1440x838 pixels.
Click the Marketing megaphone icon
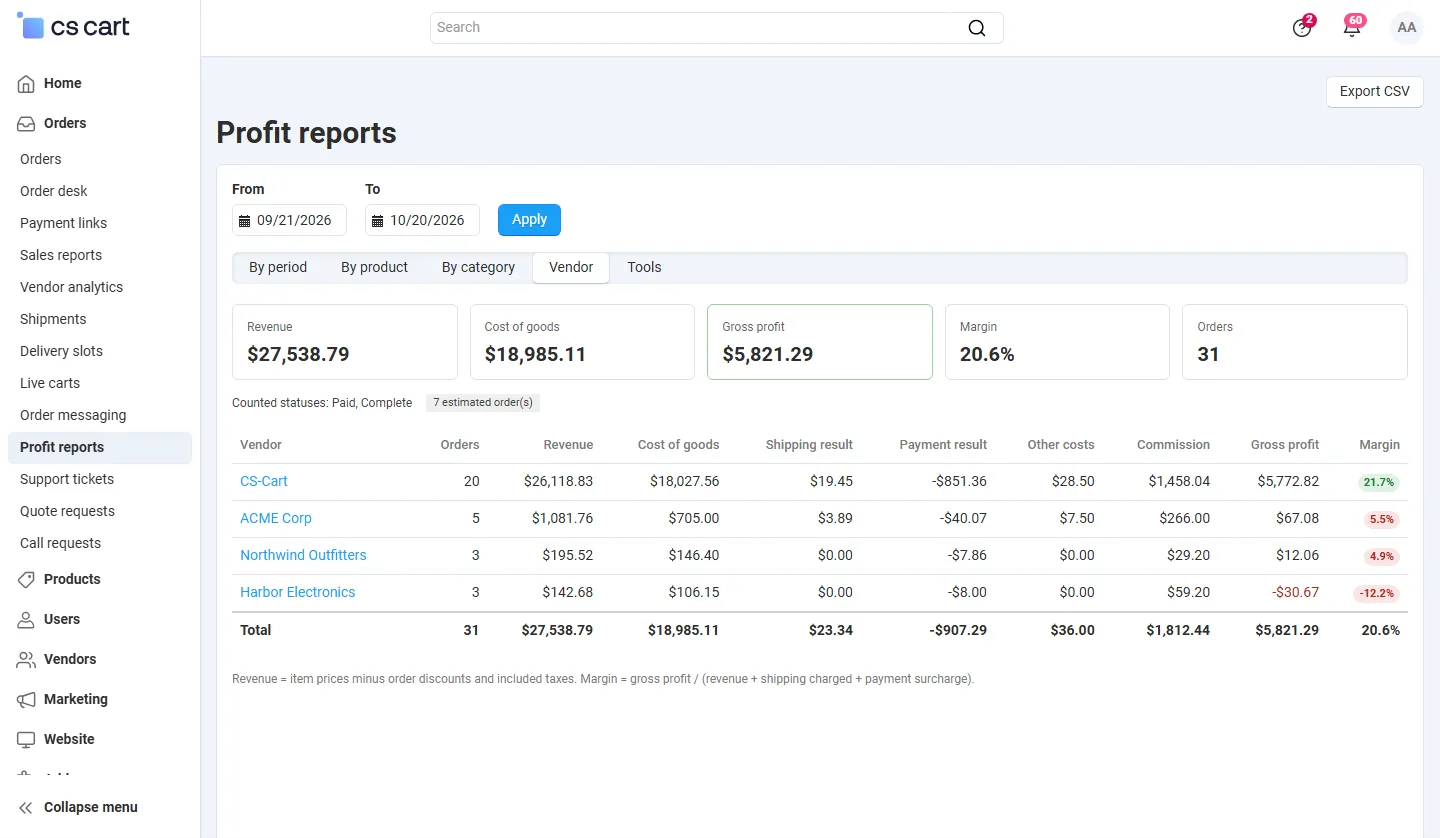pyautogui.click(x=26, y=700)
